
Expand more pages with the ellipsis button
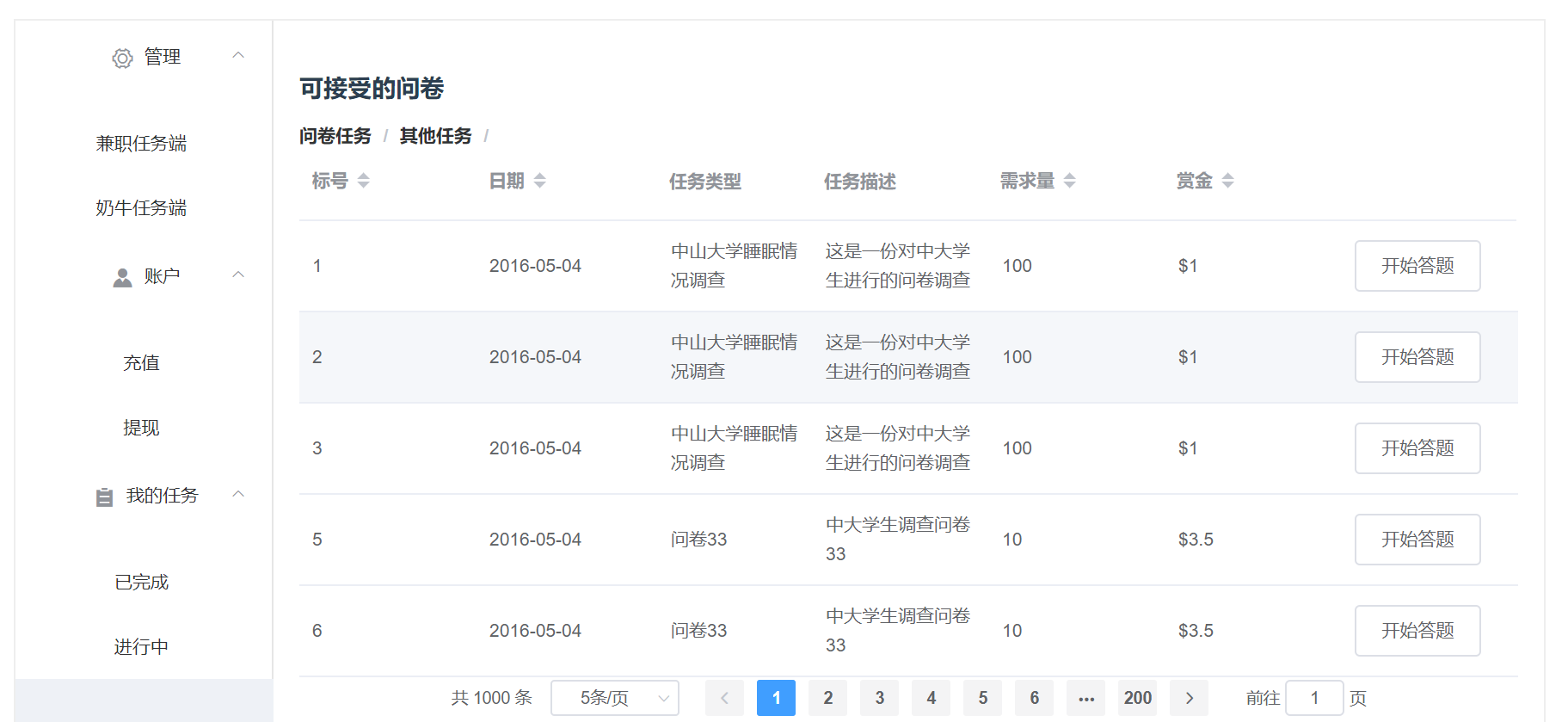[1086, 698]
